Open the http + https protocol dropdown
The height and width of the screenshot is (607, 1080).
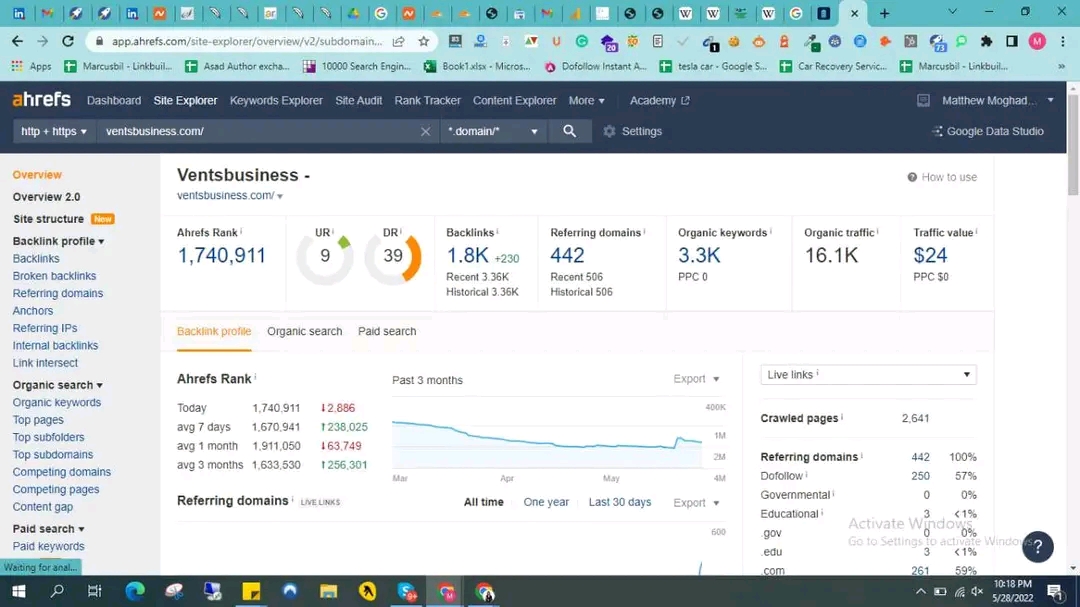click(x=53, y=131)
